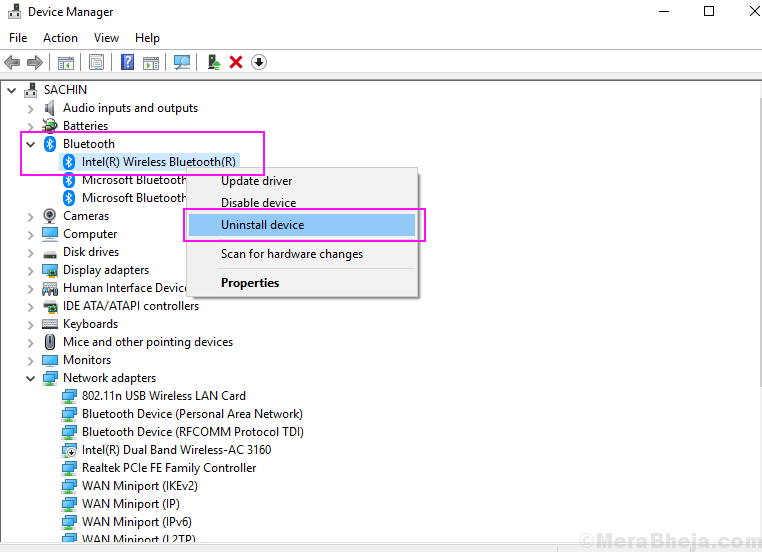Click Scan for hardware changes monitor icon

coord(182,62)
